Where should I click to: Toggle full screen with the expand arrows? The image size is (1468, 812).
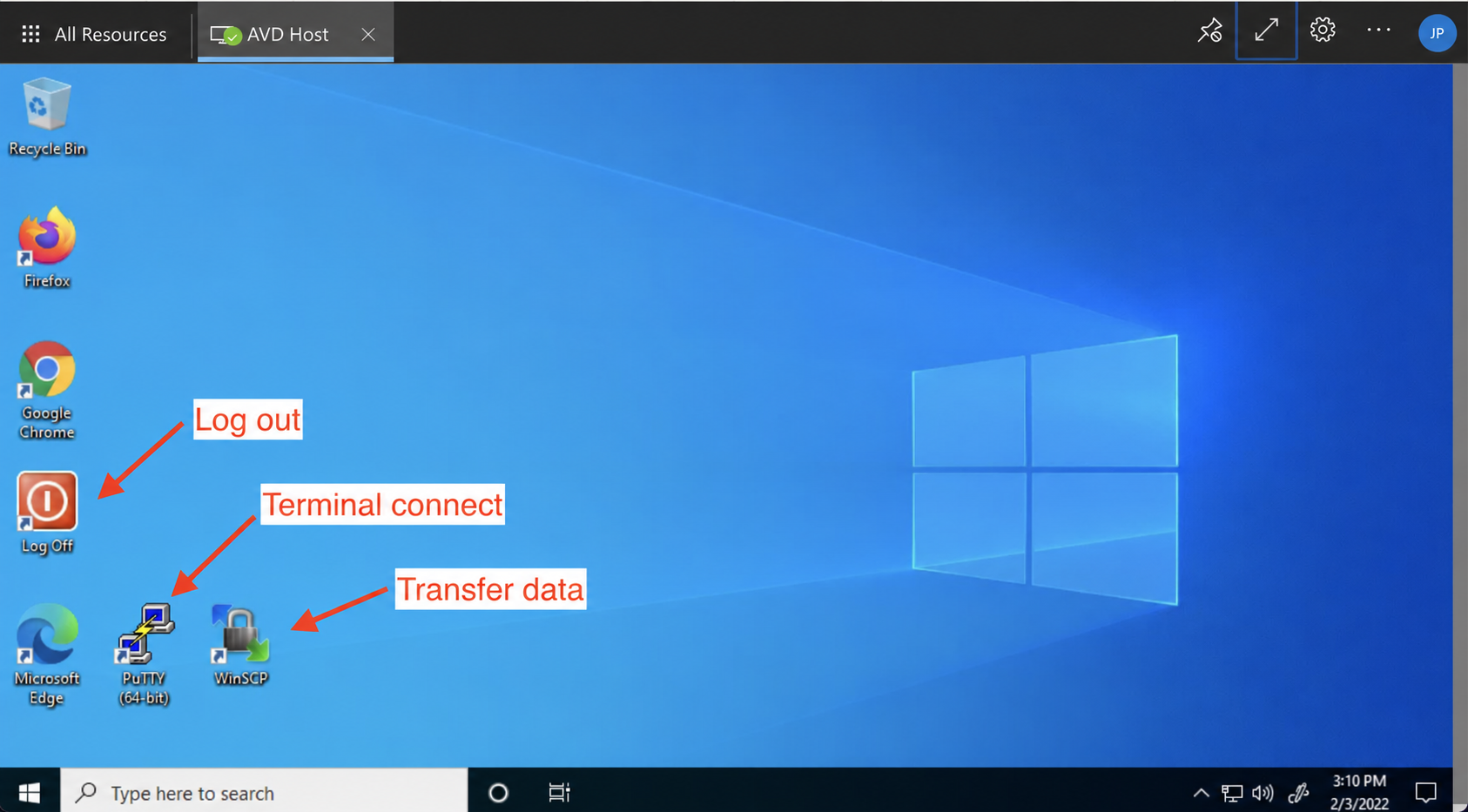coord(1266,30)
